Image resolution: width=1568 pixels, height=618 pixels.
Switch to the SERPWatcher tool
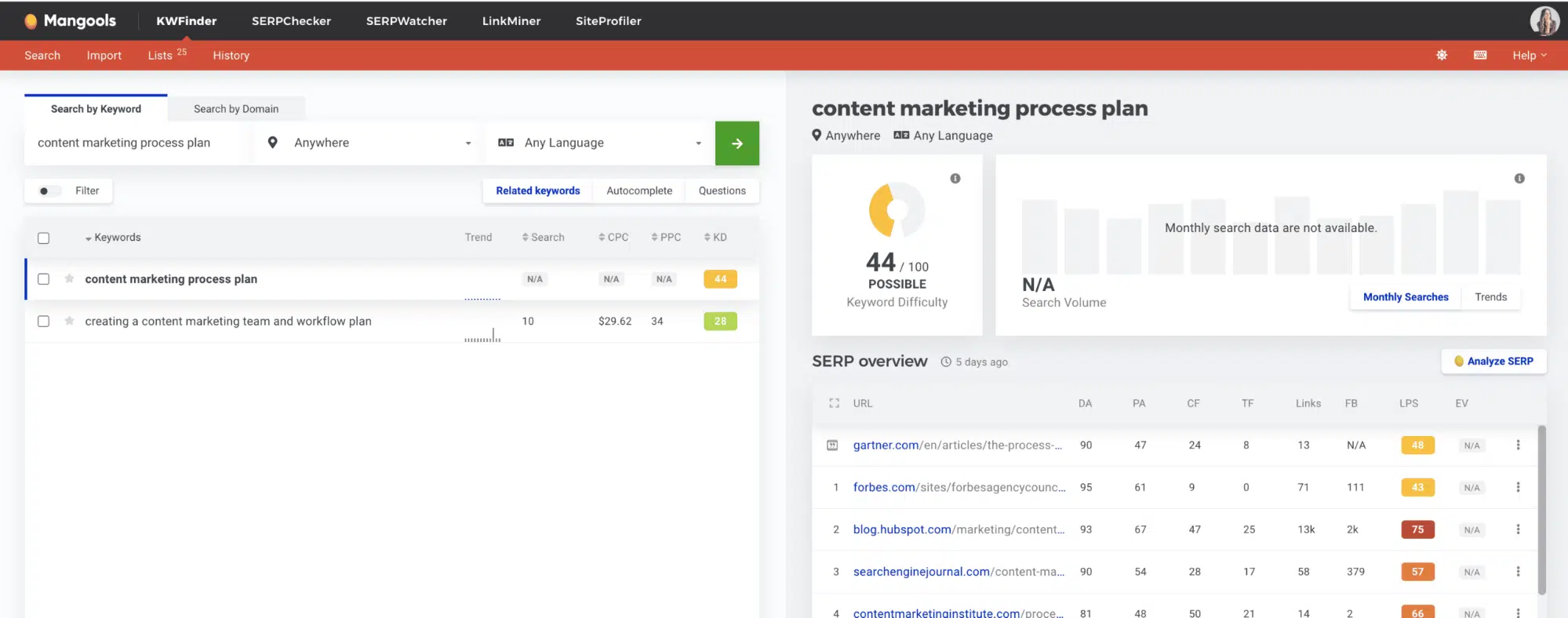(406, 21)
